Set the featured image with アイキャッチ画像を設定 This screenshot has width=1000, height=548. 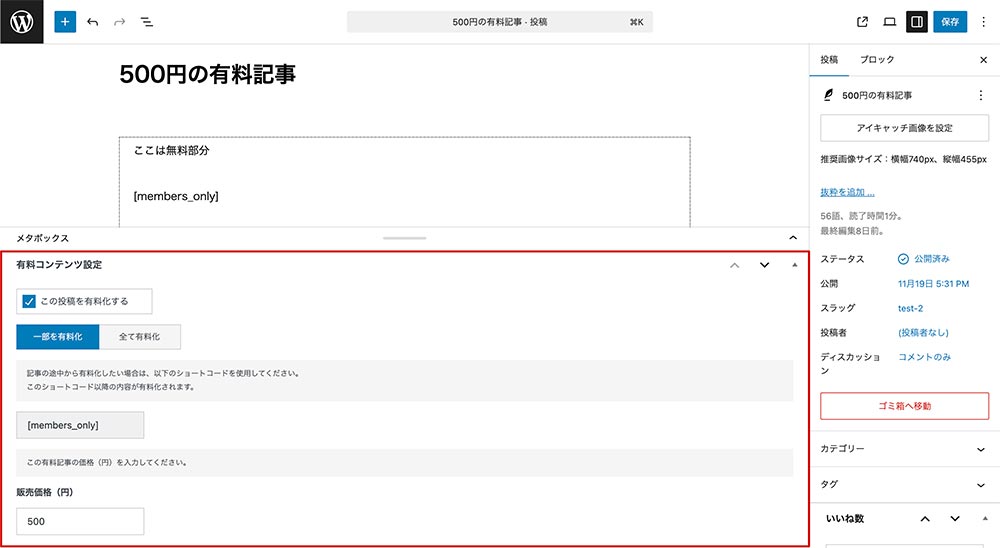click(904, 128)
